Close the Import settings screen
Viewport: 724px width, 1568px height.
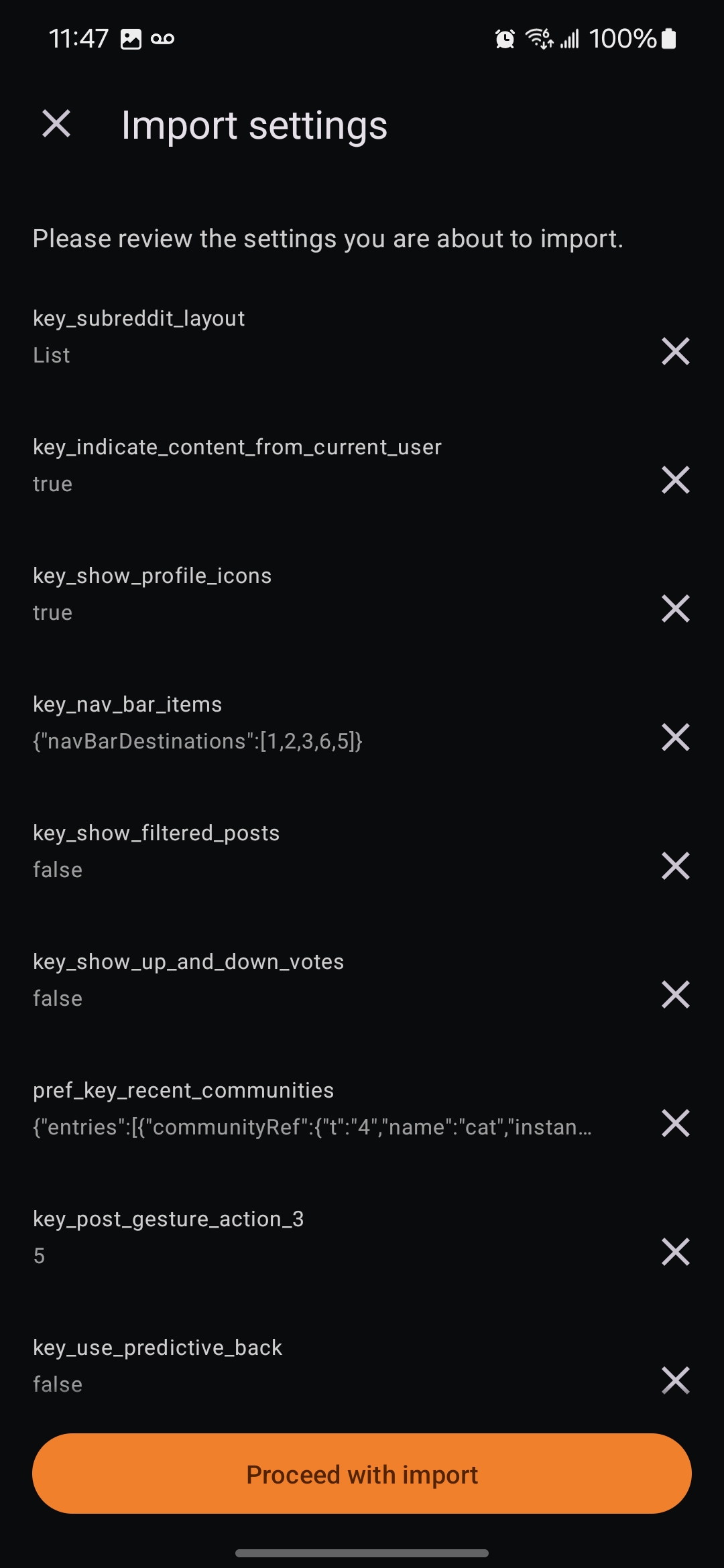pyautogui.click(x=56, y=124)
